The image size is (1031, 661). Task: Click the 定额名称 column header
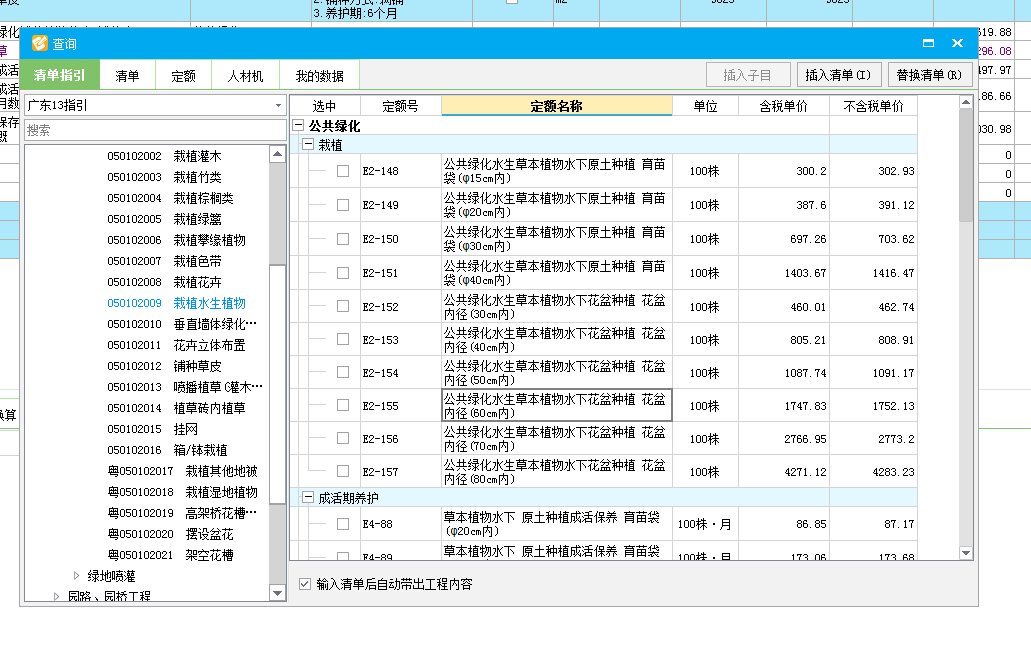tap(556, 106)
